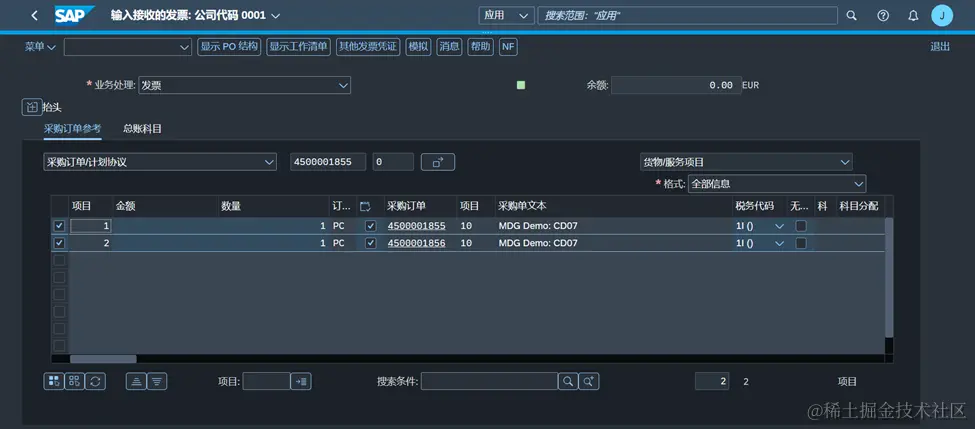The height and width of the screenshot is (429, 975).
Task: Click the purchase order number field 4500001855
Action: pos(328,162)
